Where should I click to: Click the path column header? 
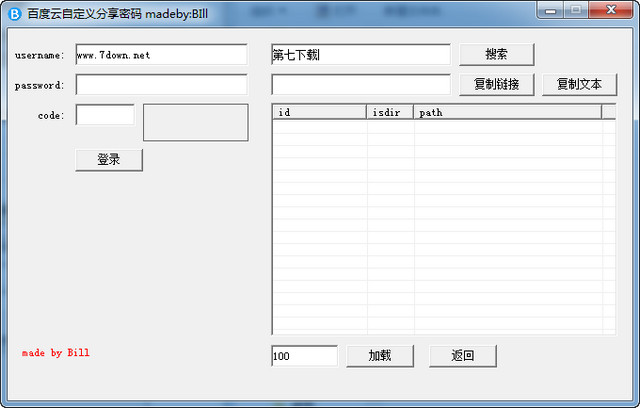(x=508, y=112)
